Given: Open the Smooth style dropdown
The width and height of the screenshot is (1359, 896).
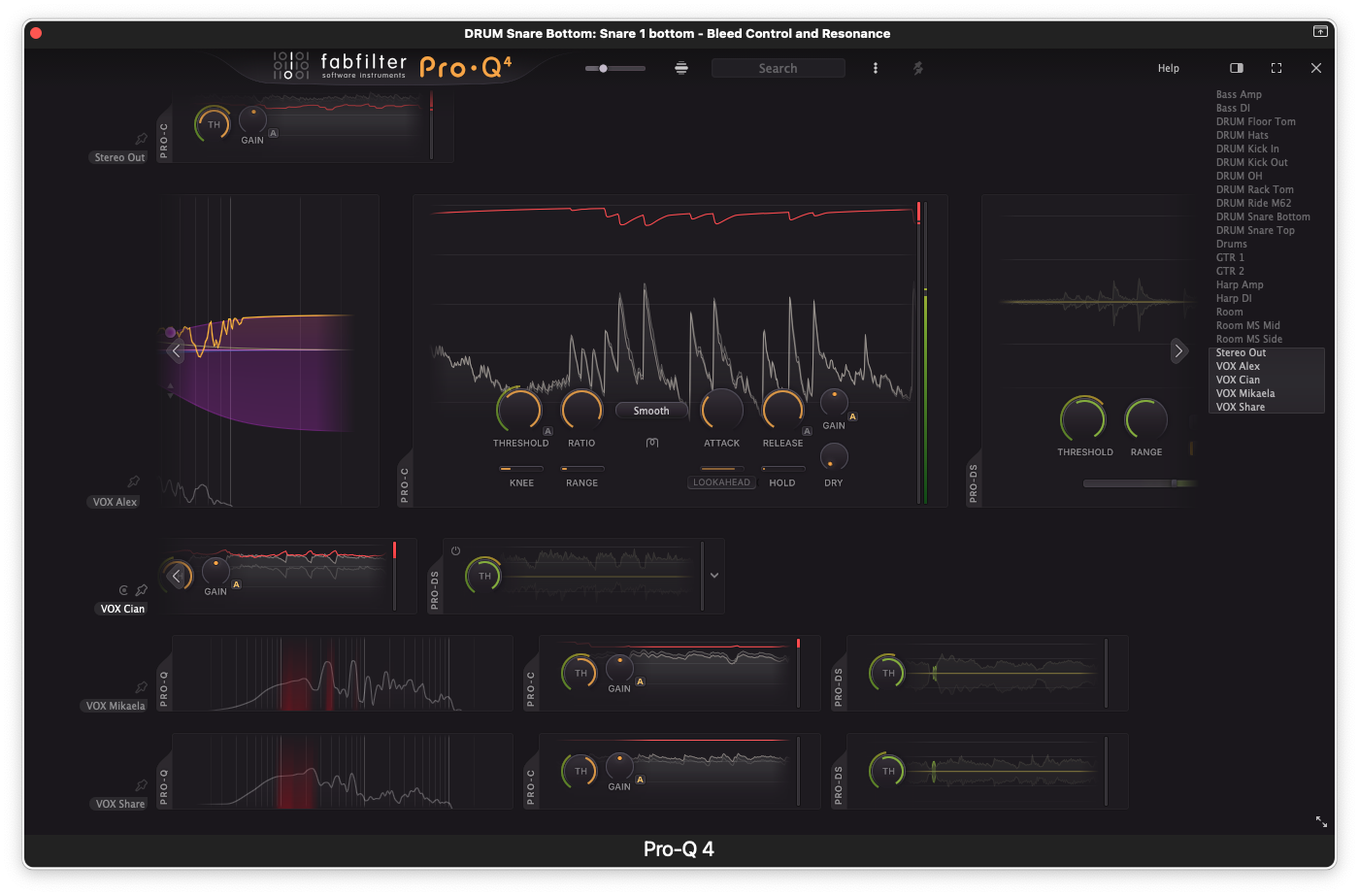Looking at the screenshot, I should tap(651, 411).
